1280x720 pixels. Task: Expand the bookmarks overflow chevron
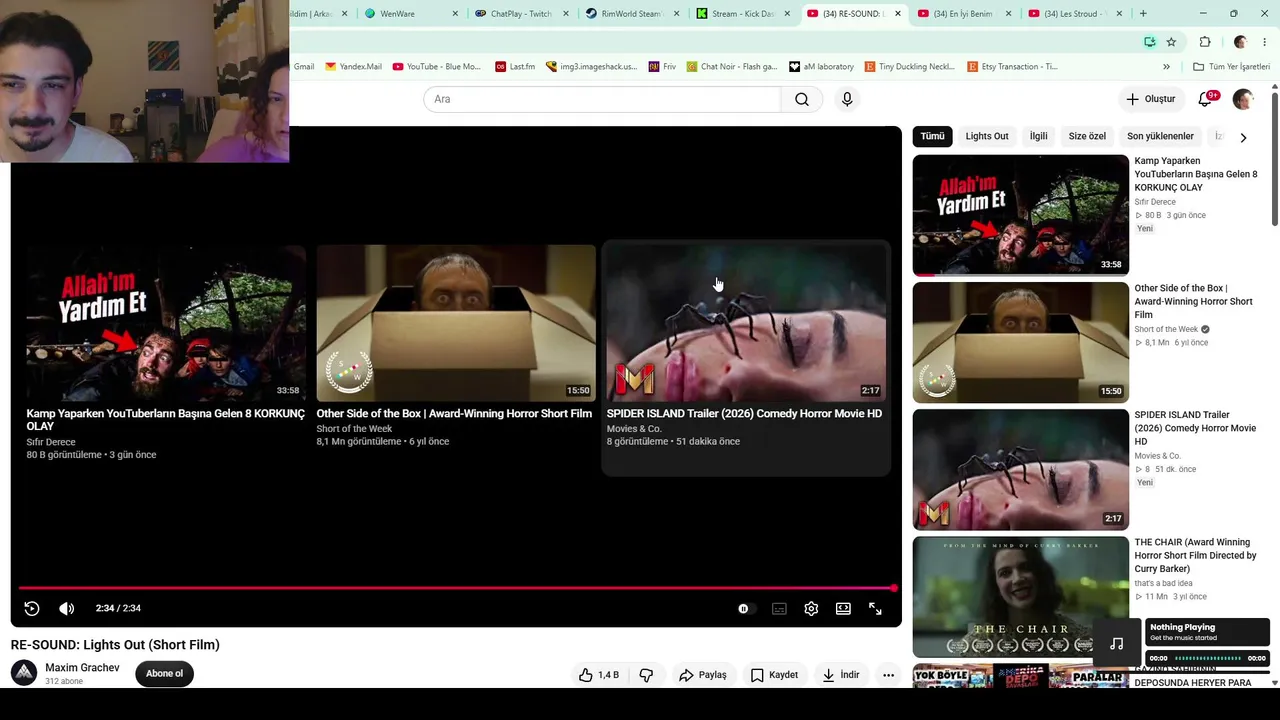pos(1166,67)
